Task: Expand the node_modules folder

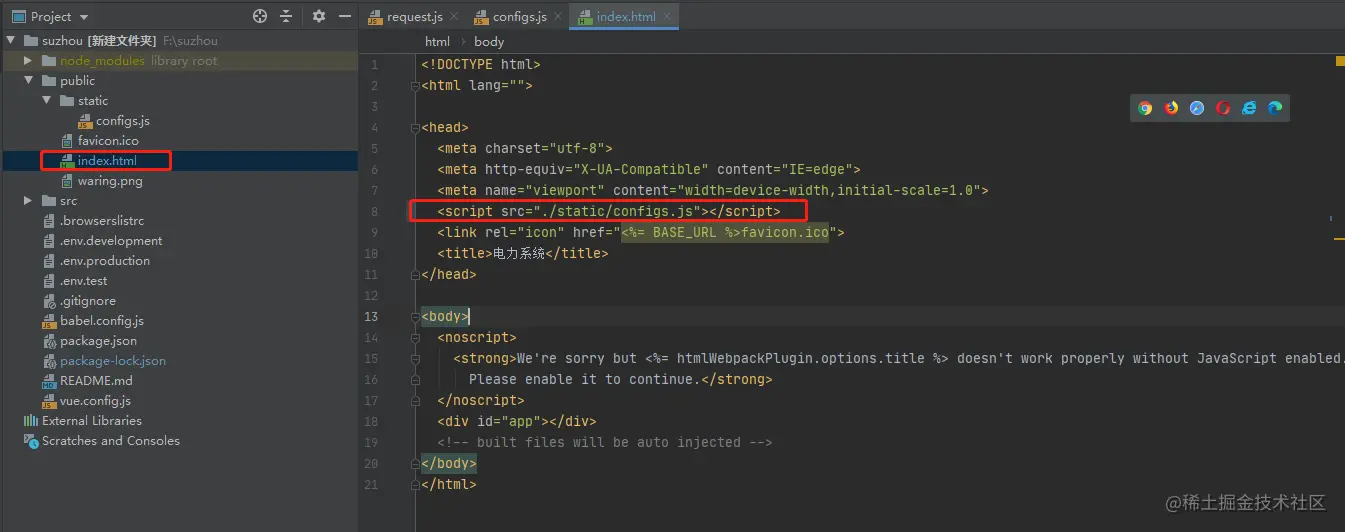Action: pos(29,61)
